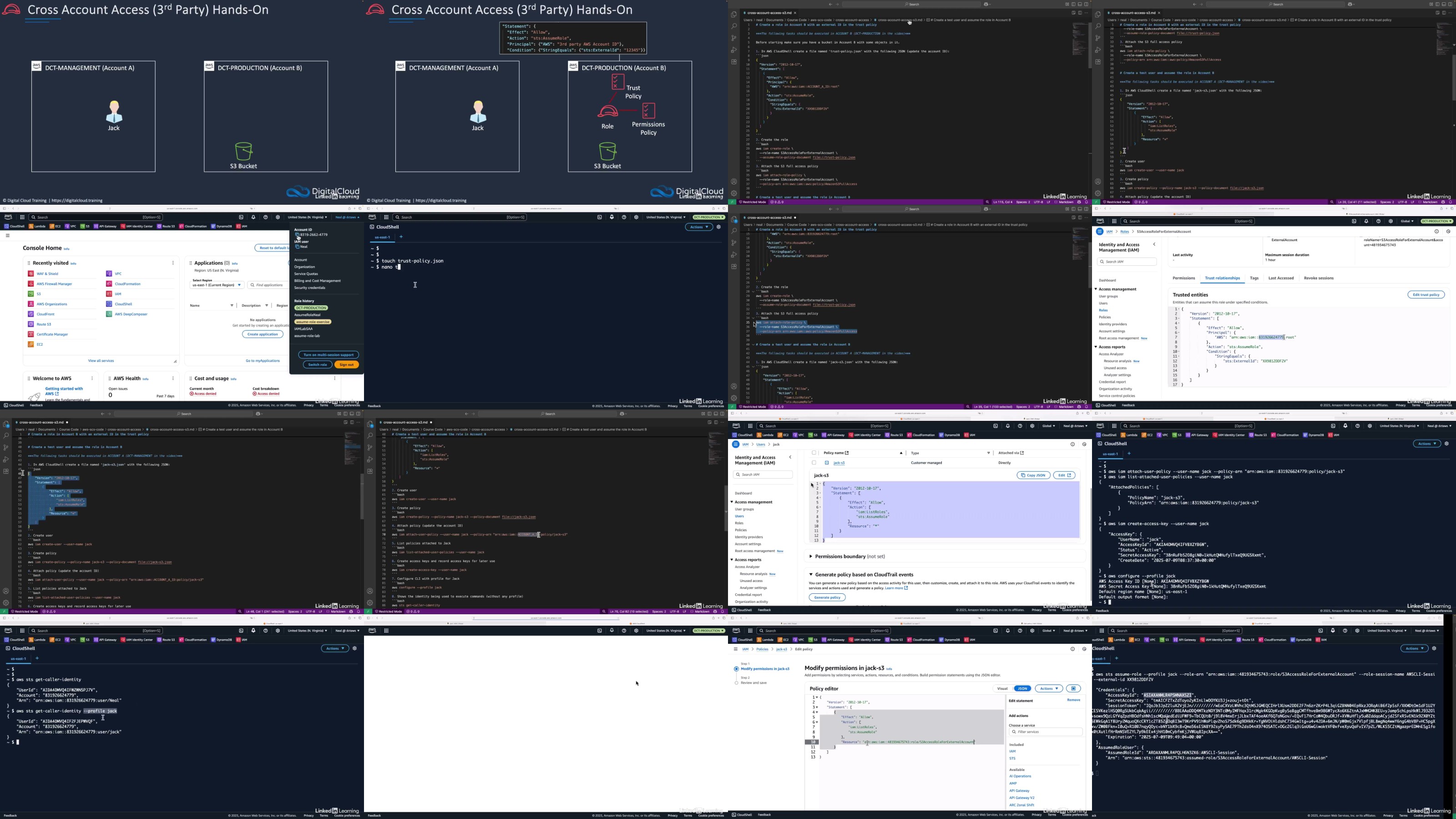Open the AWS Health widget's three-dot menu
Viewport: 1456px width, 819px height.
click(173, 379)
